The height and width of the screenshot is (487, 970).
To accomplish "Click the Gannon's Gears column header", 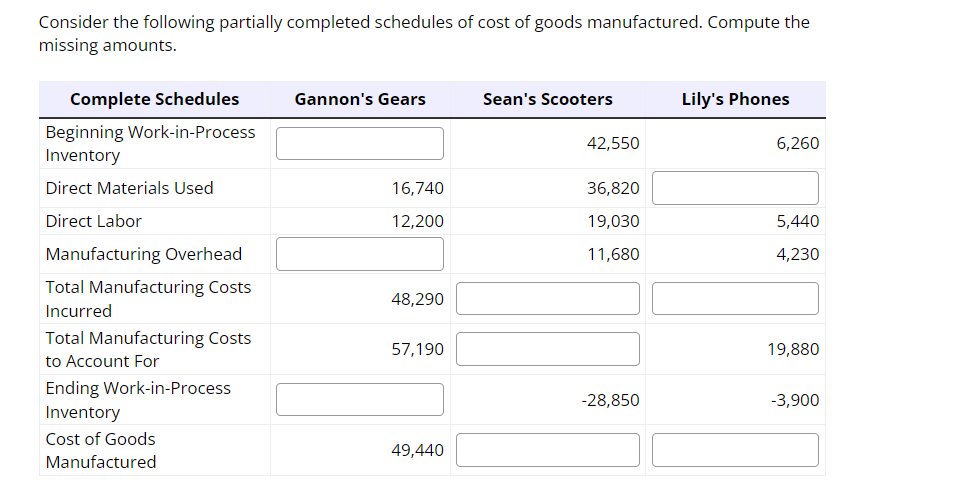I will point(360,99).
